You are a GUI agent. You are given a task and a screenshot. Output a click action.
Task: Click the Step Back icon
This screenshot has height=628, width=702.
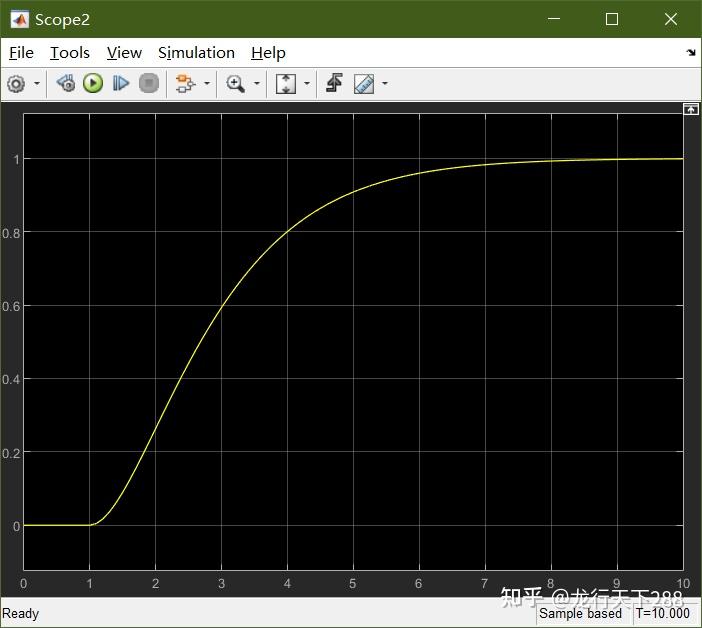coord(66,84)
